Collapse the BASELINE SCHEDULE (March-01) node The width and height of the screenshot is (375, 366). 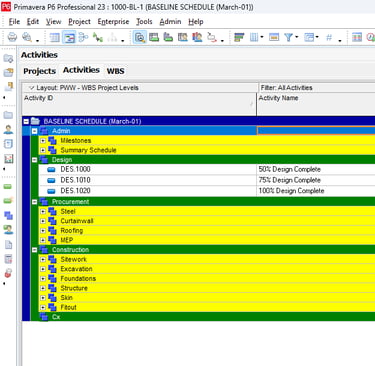coord(26,121)
